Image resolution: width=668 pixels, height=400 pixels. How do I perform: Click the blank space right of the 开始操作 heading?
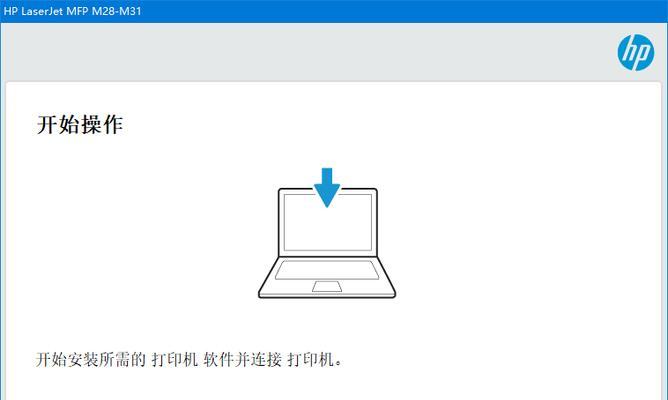(383, 124)
